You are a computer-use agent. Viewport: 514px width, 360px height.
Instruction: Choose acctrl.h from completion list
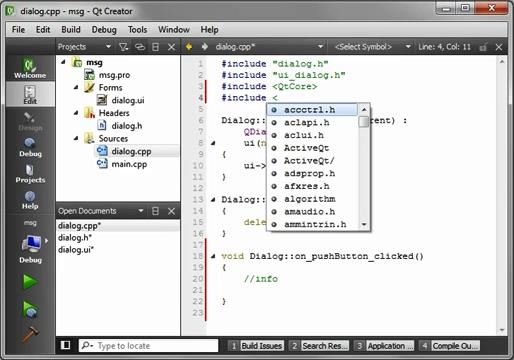pos(312,110)
